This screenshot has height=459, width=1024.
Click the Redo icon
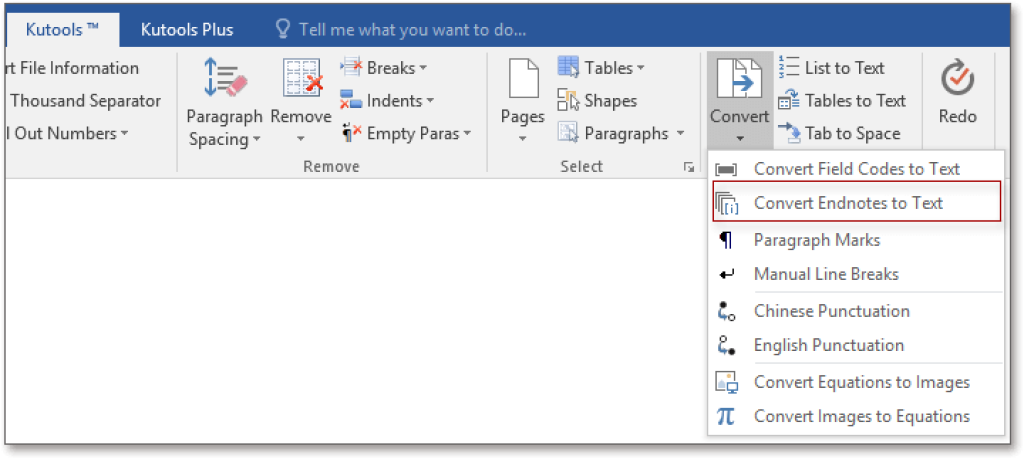[x=958, y=79]
